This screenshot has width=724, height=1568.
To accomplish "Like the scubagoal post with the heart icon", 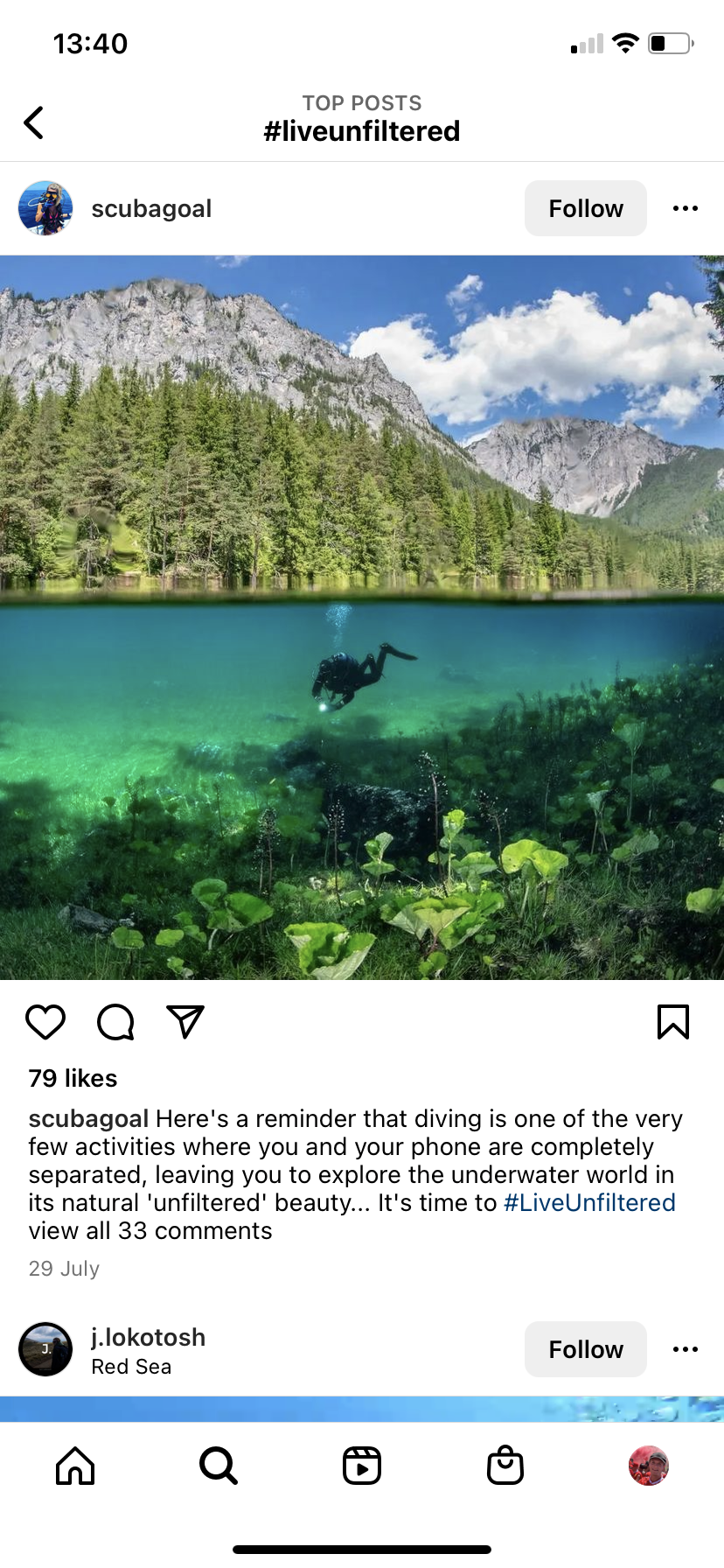I will tap(45, 1022).
